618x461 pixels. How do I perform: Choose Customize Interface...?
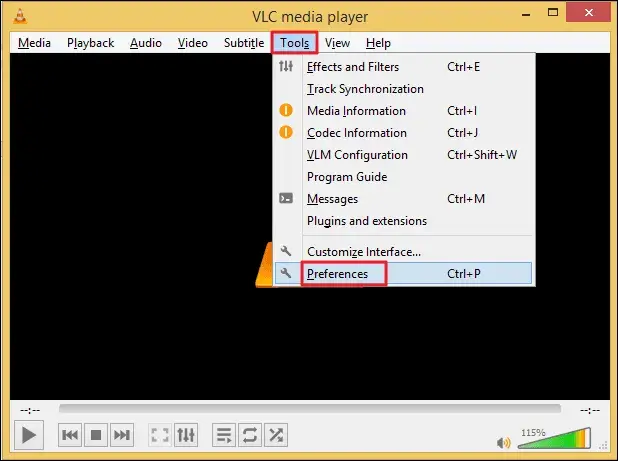(x=403, y=251)
